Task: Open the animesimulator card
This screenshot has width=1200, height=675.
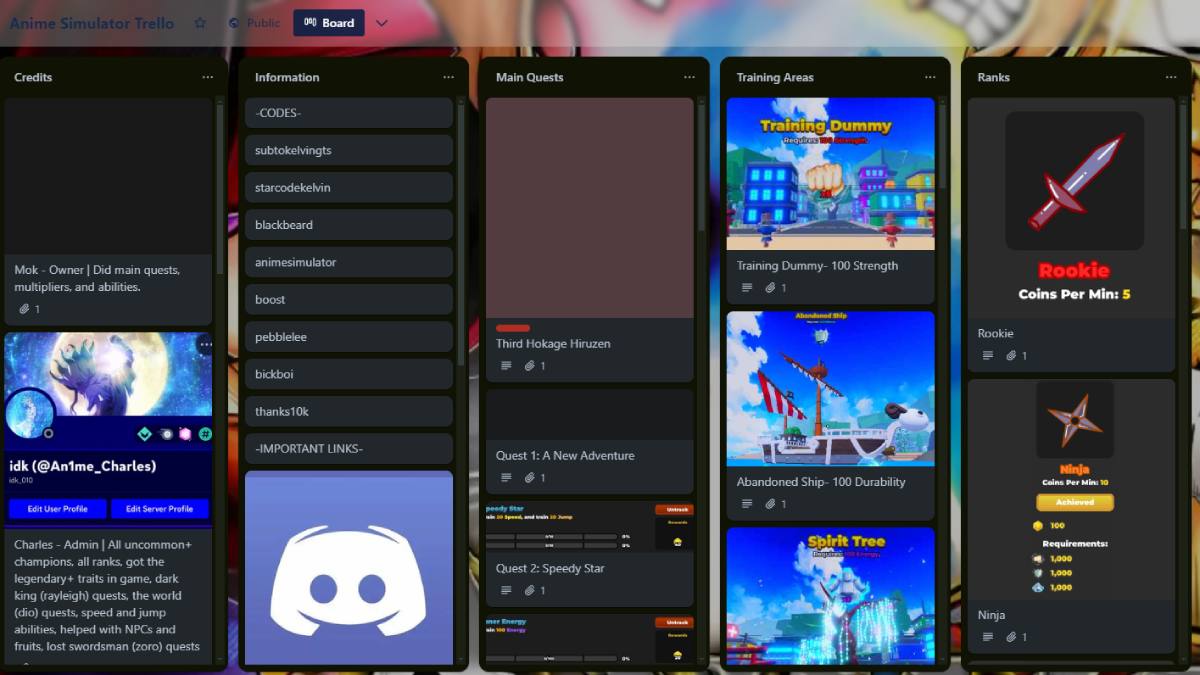Action: point(349,262)
